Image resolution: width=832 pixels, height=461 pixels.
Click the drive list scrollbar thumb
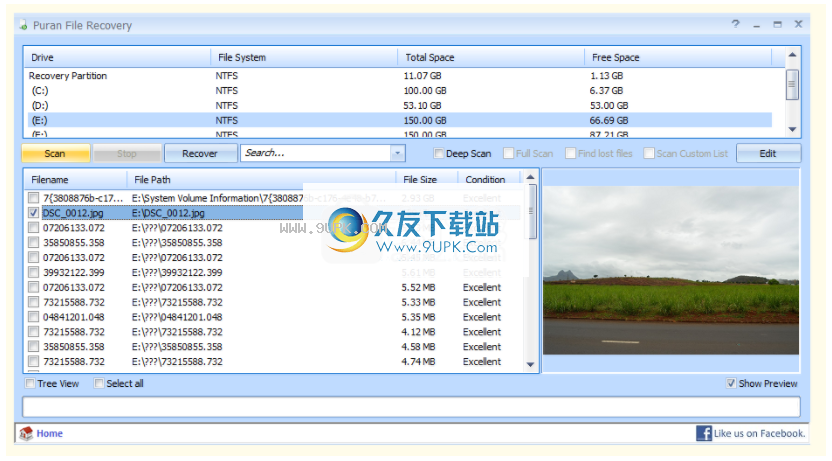792,84
